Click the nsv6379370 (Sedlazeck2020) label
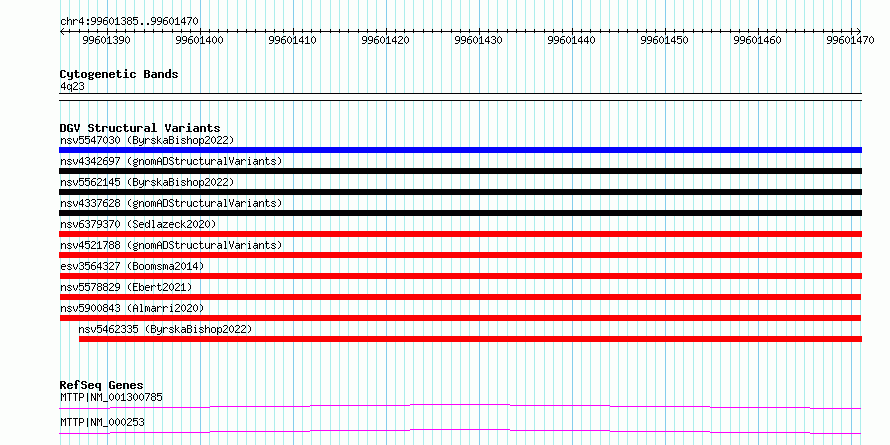The width and height of the screenshot is (890, 445). [x=138, y=224]
